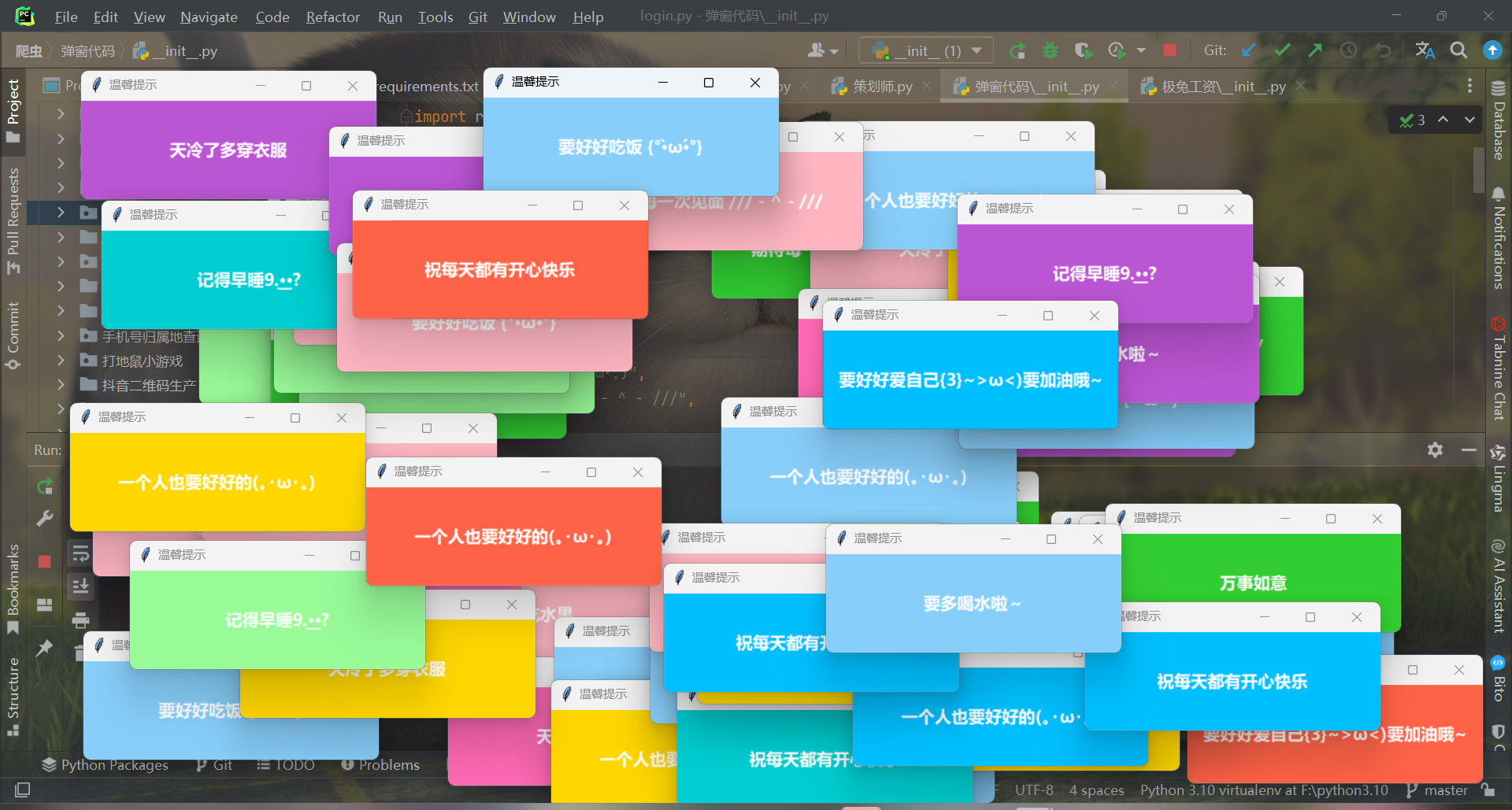
Task: Hide the Run panel with minus icon
Action: [1469, 450]
